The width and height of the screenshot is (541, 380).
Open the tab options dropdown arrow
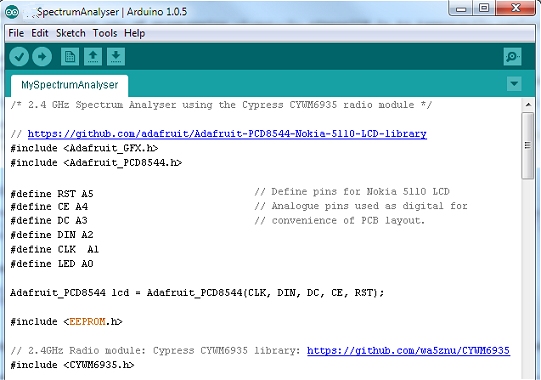[x=514, y=84]
